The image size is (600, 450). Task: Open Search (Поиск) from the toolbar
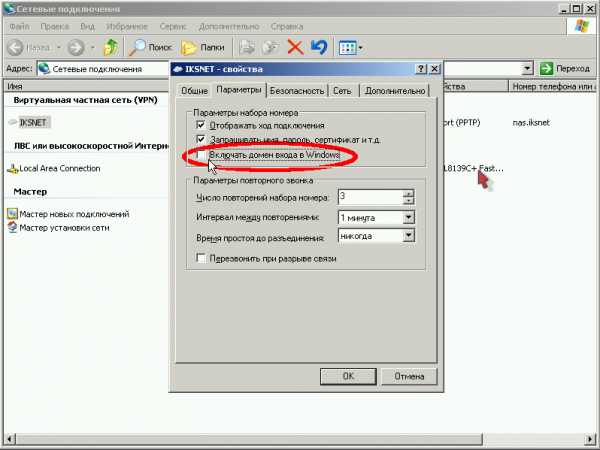coord(150,47)
